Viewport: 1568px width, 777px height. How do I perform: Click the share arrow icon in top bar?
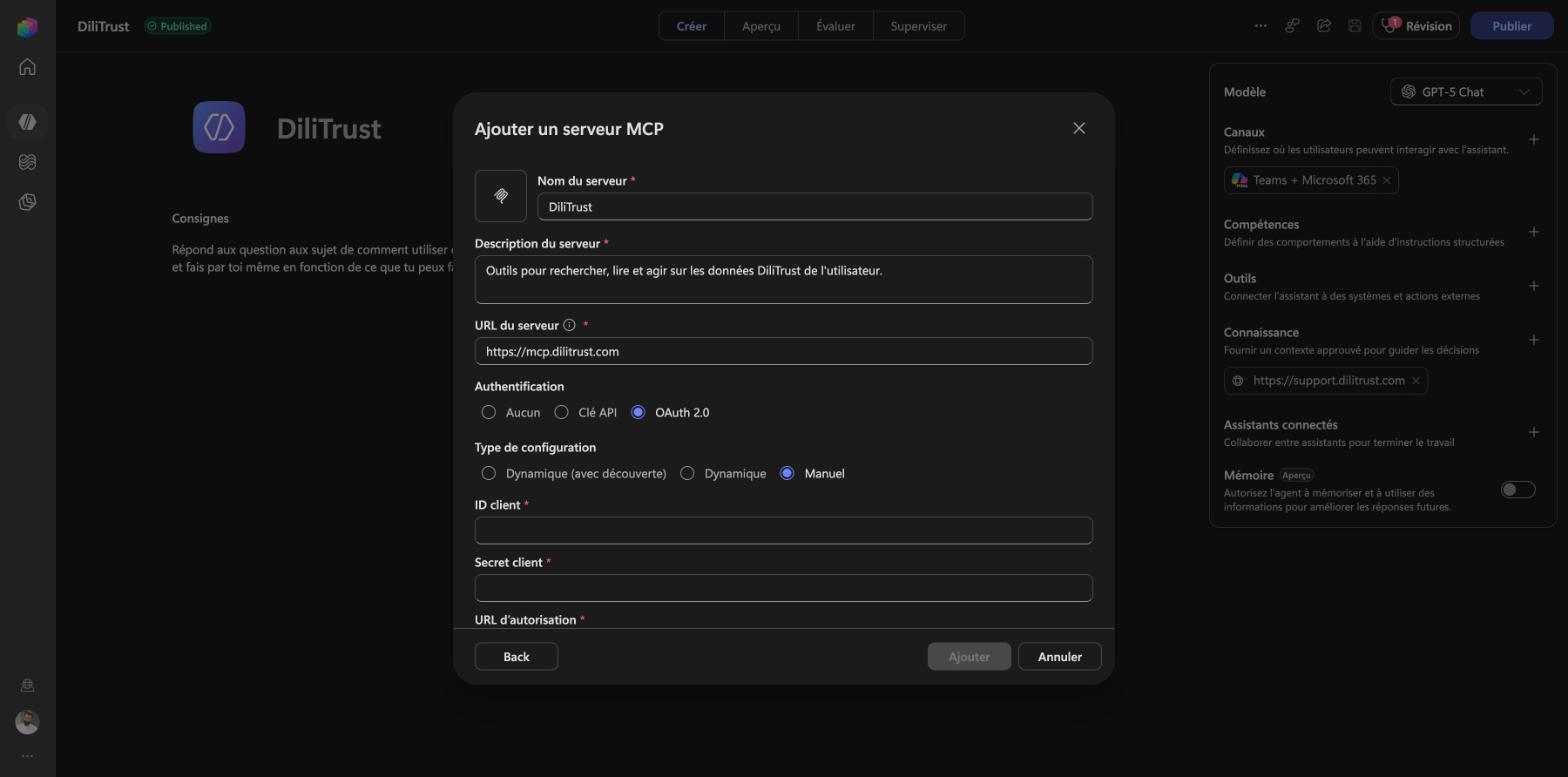[1324, 26]
